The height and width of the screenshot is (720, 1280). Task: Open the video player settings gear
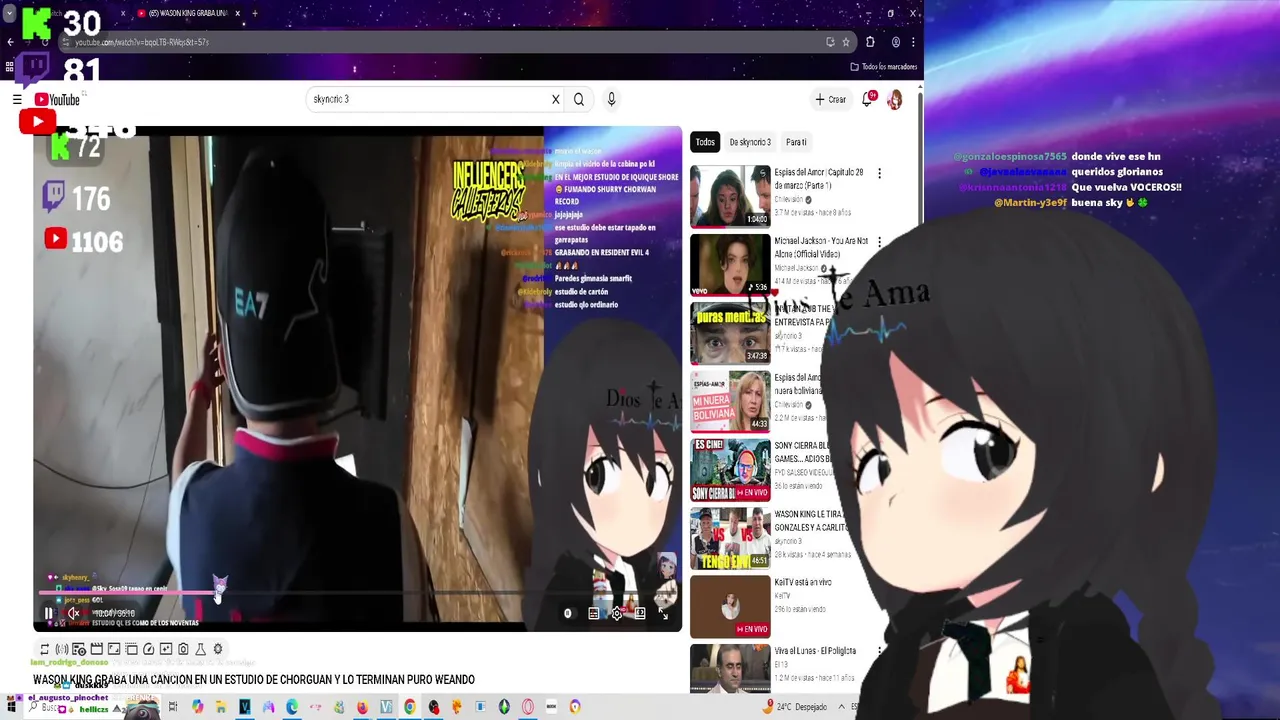[x=617, y=614]
